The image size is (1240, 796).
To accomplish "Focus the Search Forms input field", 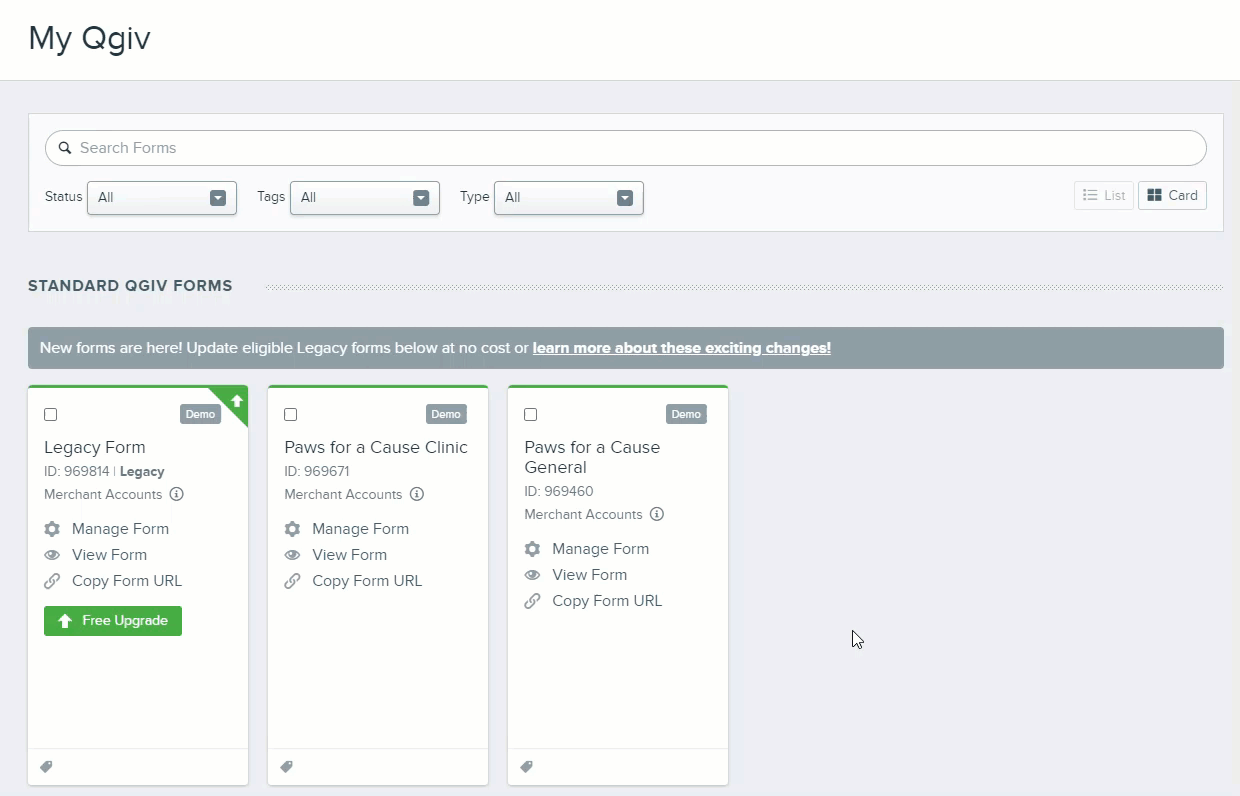I will point(626,148).
